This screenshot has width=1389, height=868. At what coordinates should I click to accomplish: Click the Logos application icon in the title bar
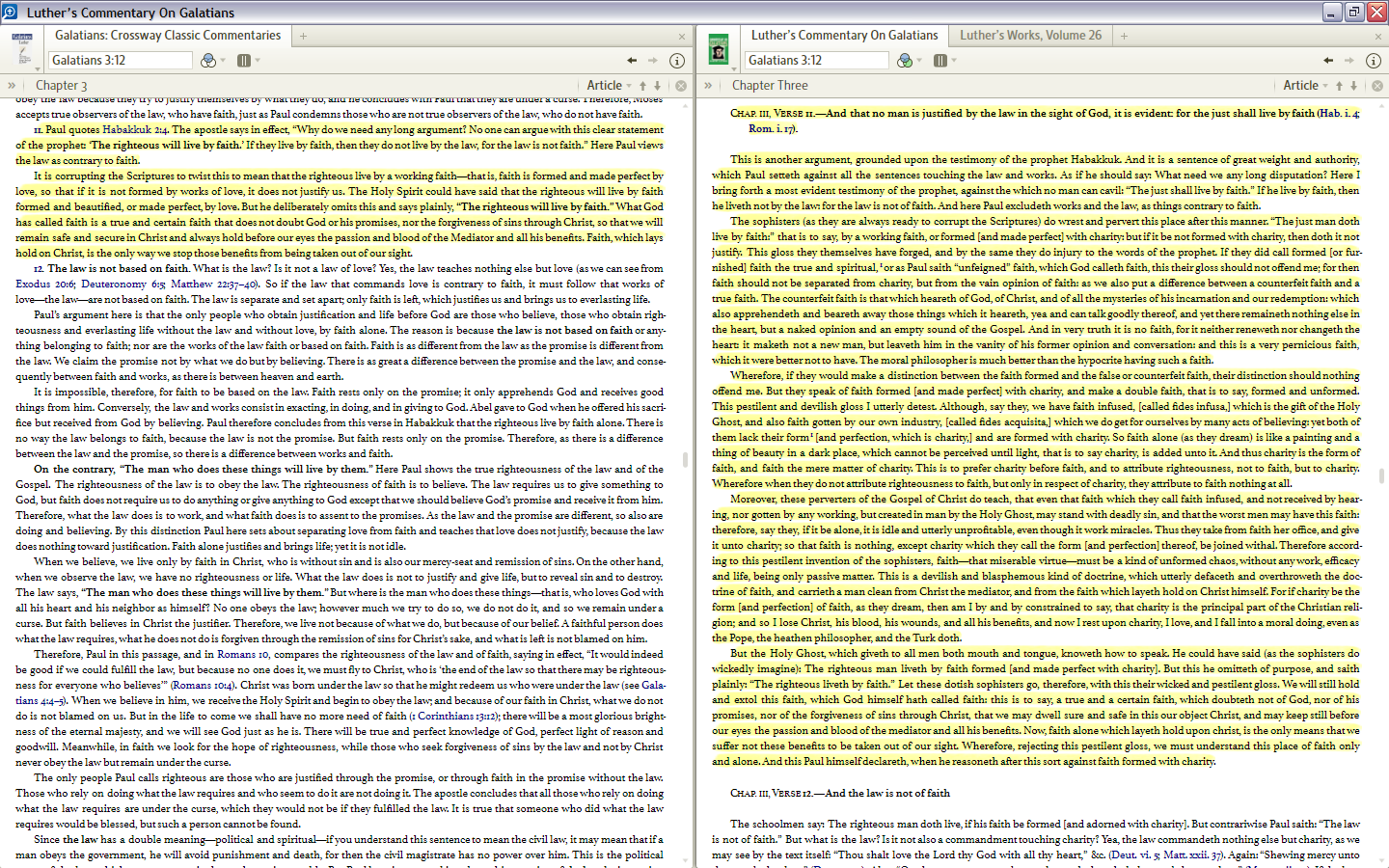coord(11,12)
